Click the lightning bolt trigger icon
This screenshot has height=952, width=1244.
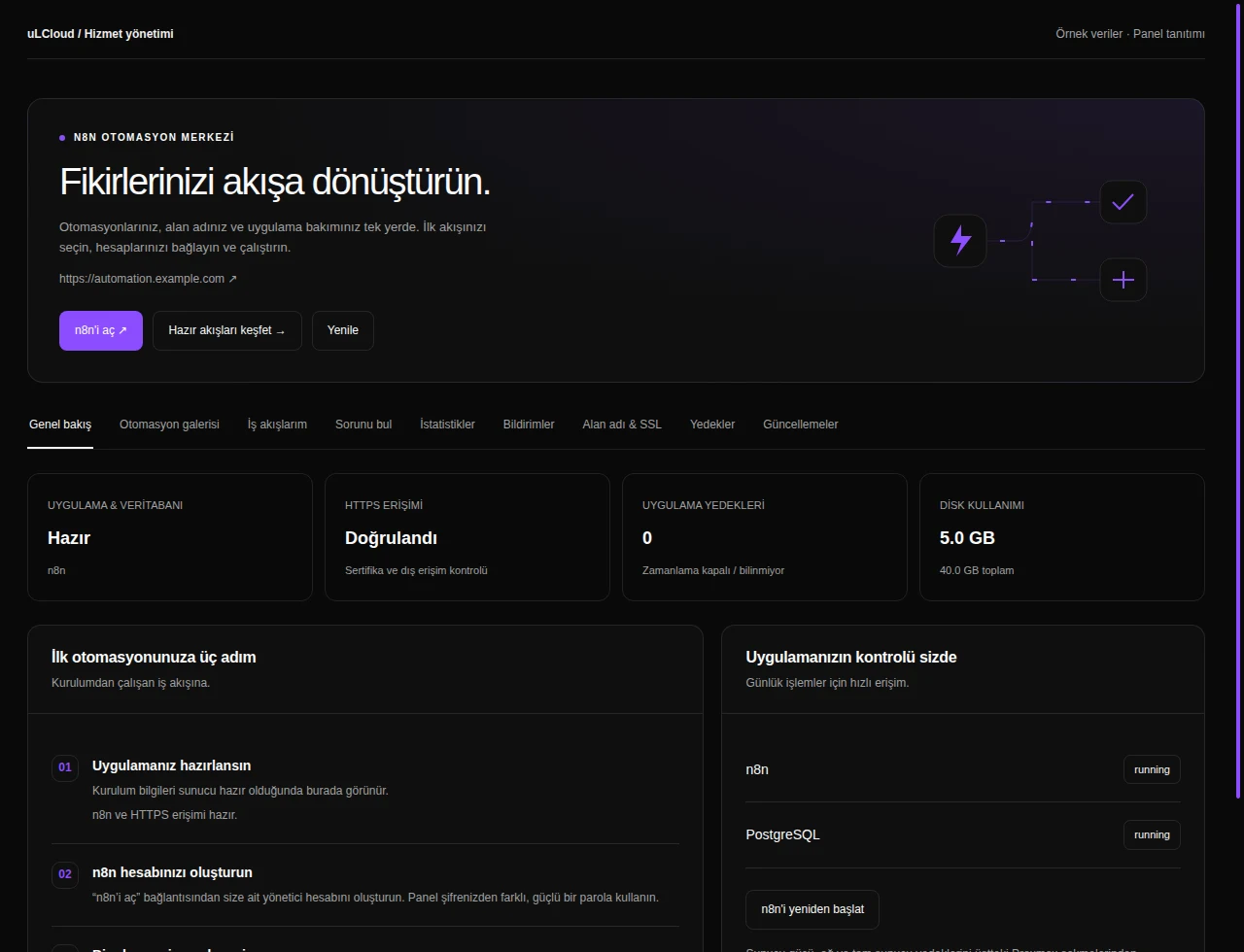(x=960, y=240)
